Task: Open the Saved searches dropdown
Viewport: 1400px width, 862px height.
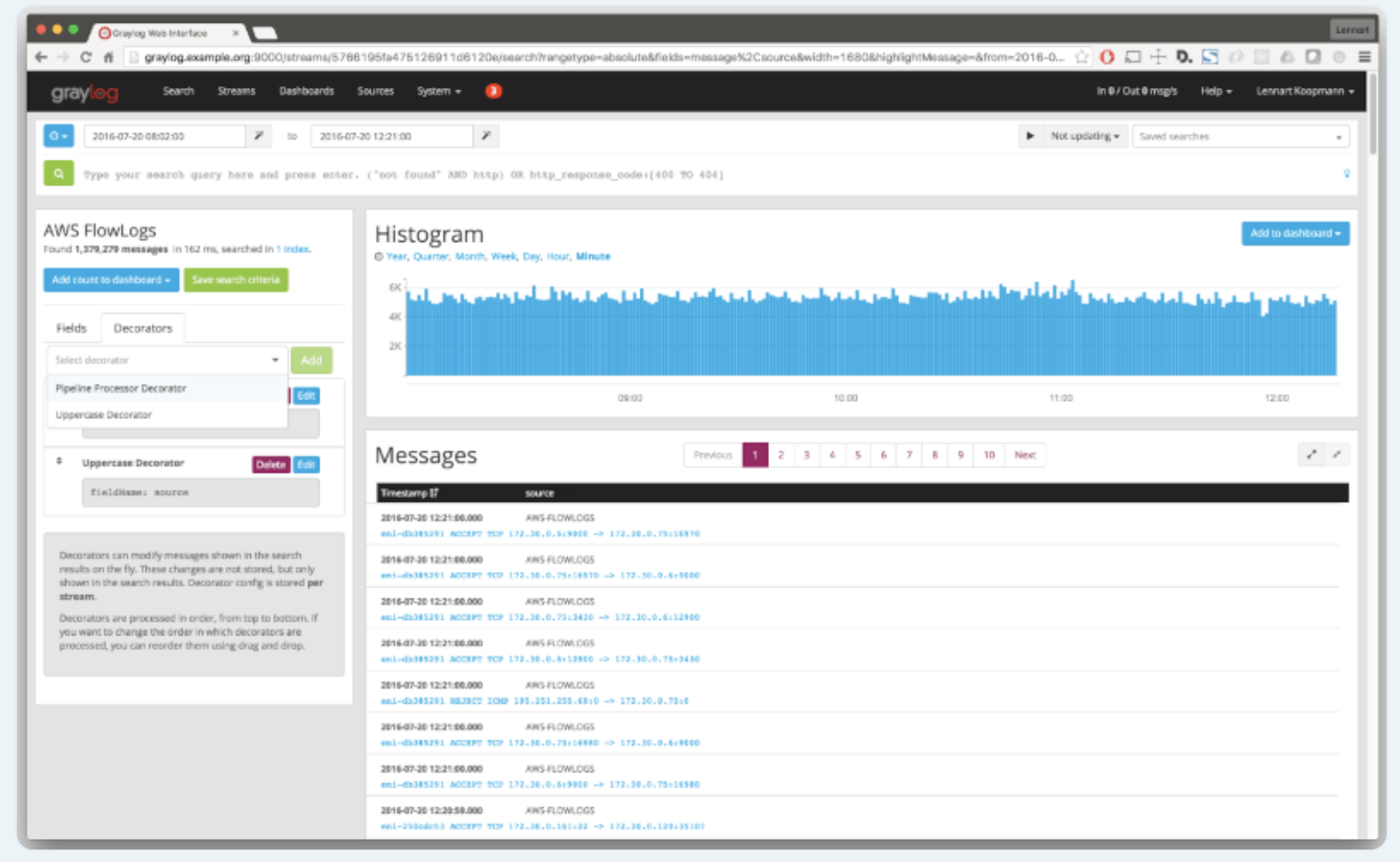Action: (x=1240, y=137)
